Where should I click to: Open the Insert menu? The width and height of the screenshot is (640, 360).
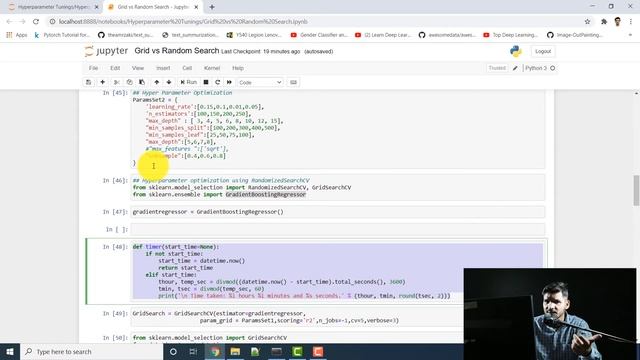tap(163, 68)
